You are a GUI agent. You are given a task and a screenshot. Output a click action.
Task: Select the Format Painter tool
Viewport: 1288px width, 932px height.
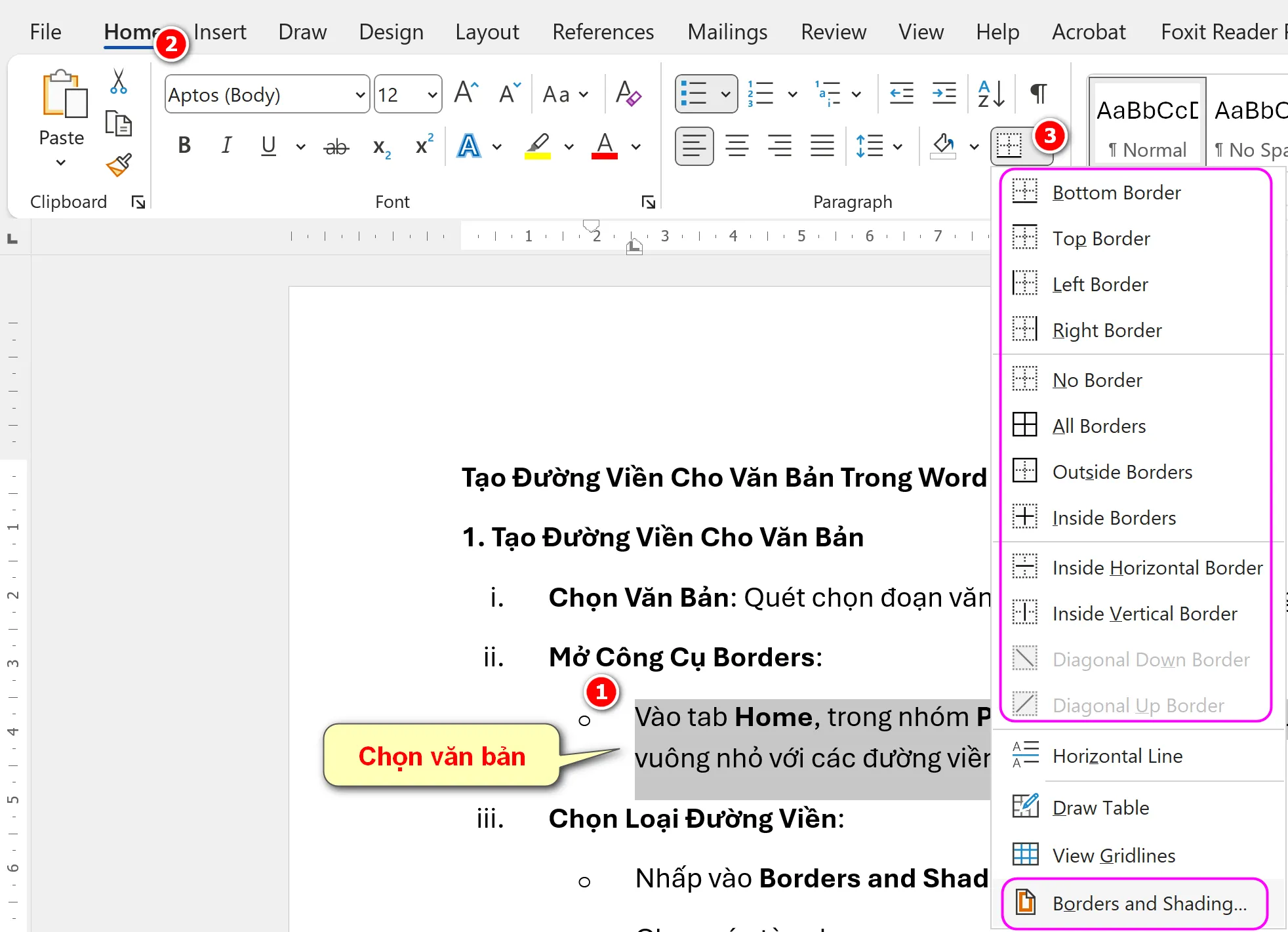tap(118, 166)
